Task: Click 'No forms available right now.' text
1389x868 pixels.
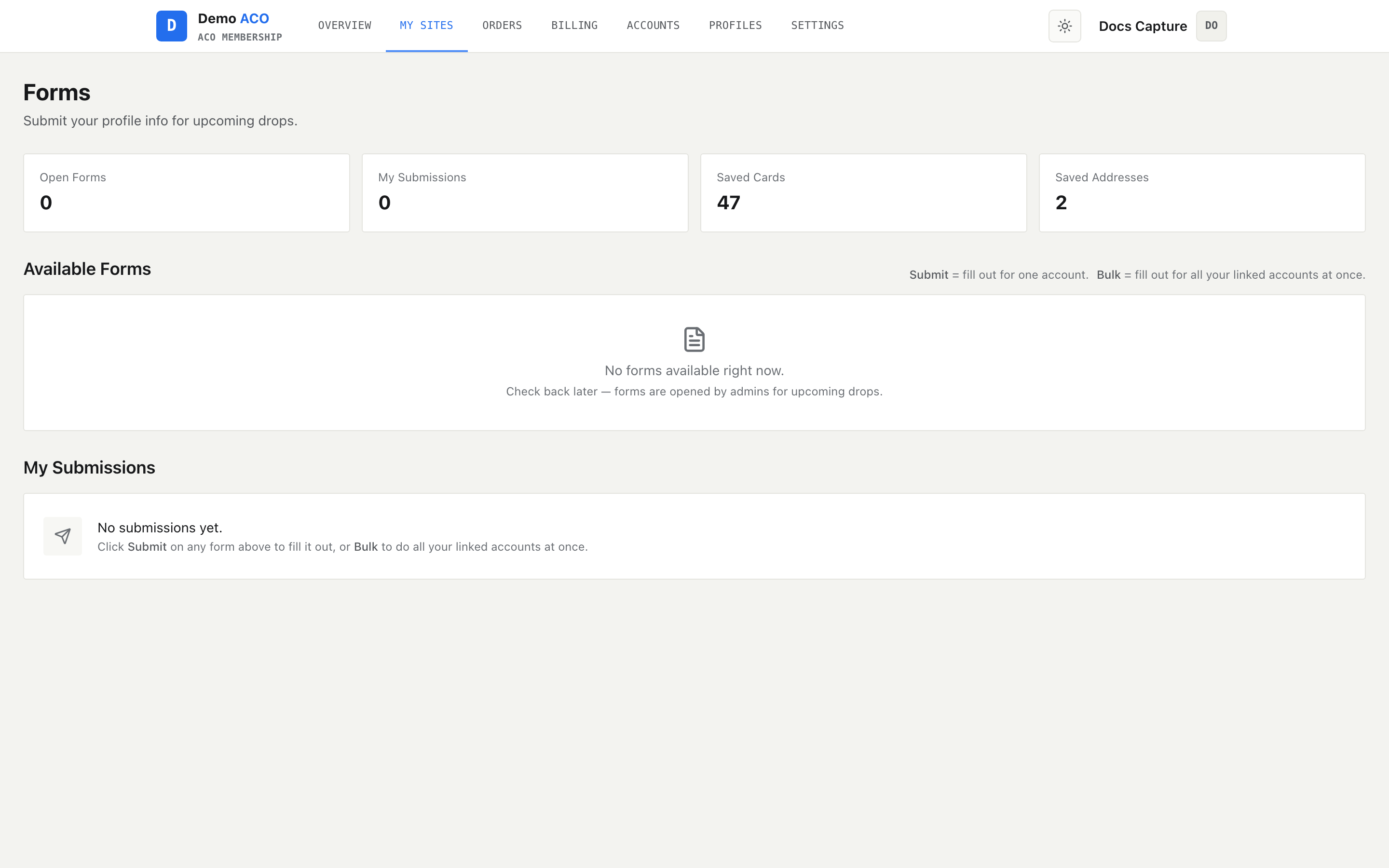Action: 694,370
